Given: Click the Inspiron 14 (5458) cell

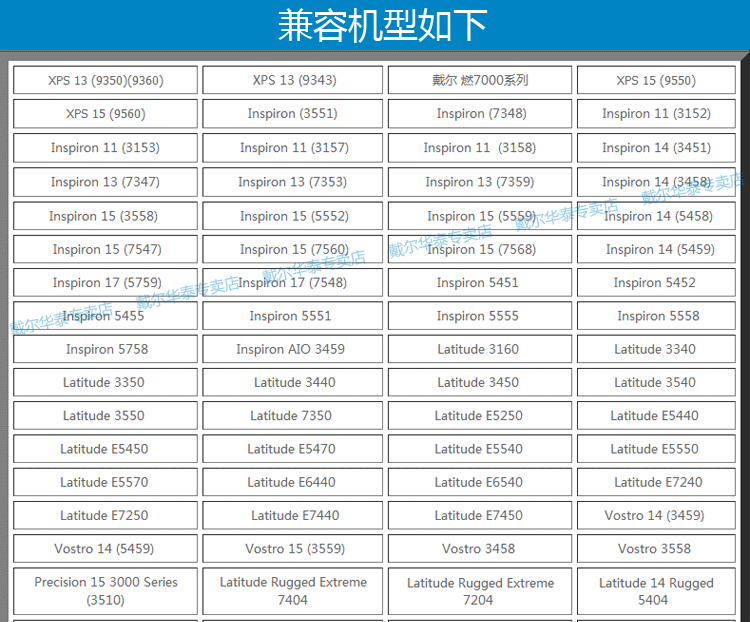Looking at the screenshot, I should pos(656,216).
